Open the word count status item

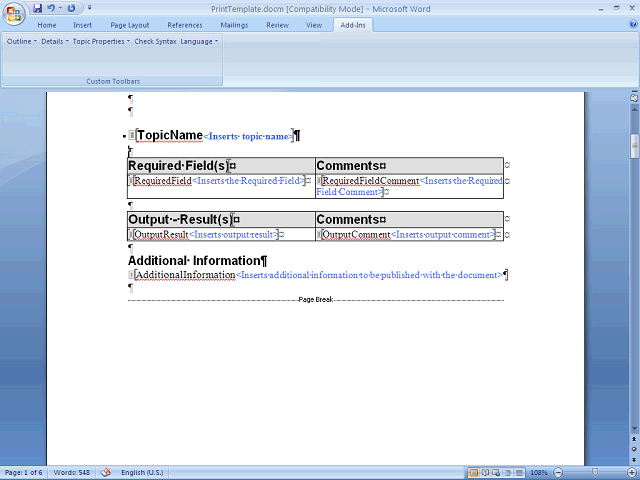[71, 473]
